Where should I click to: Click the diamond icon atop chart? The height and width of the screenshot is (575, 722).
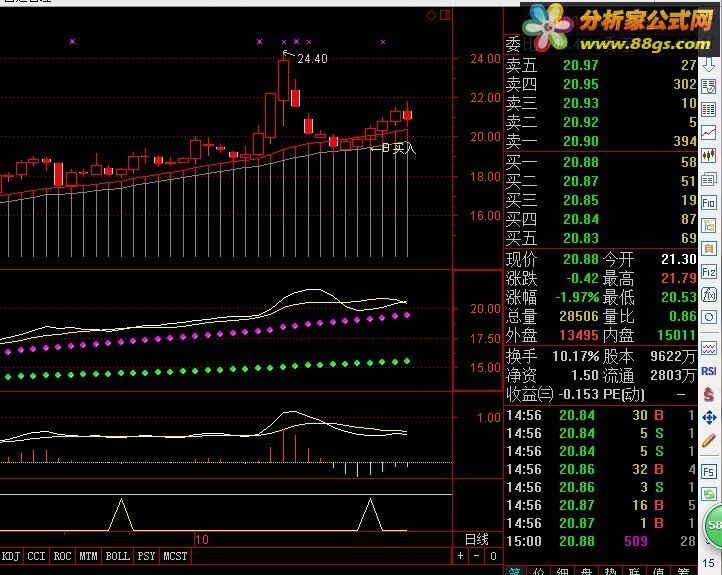[x=431, y=16]
